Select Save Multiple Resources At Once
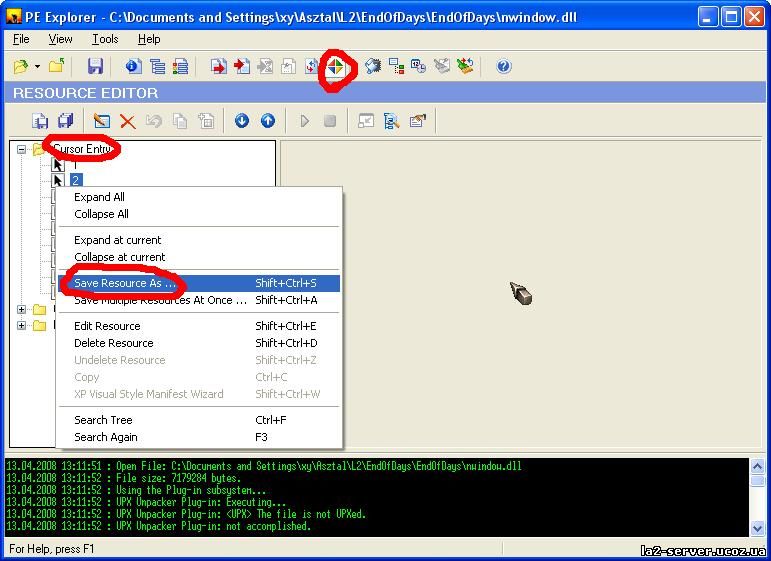Screen dimensions: 771x561 coord(199,300)
